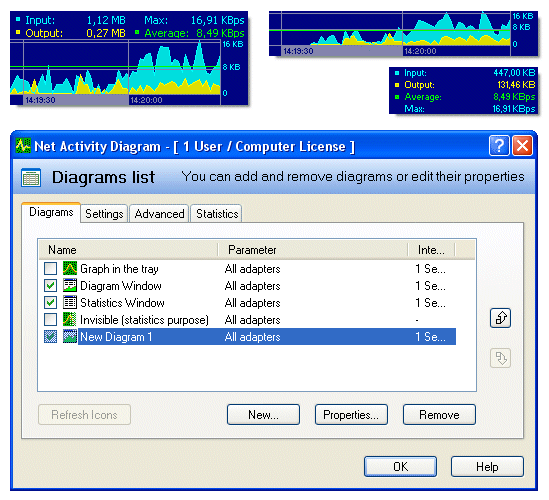Click the Graph in the tray icon
This screenshot has width=549, height=500.
[70, 269]
